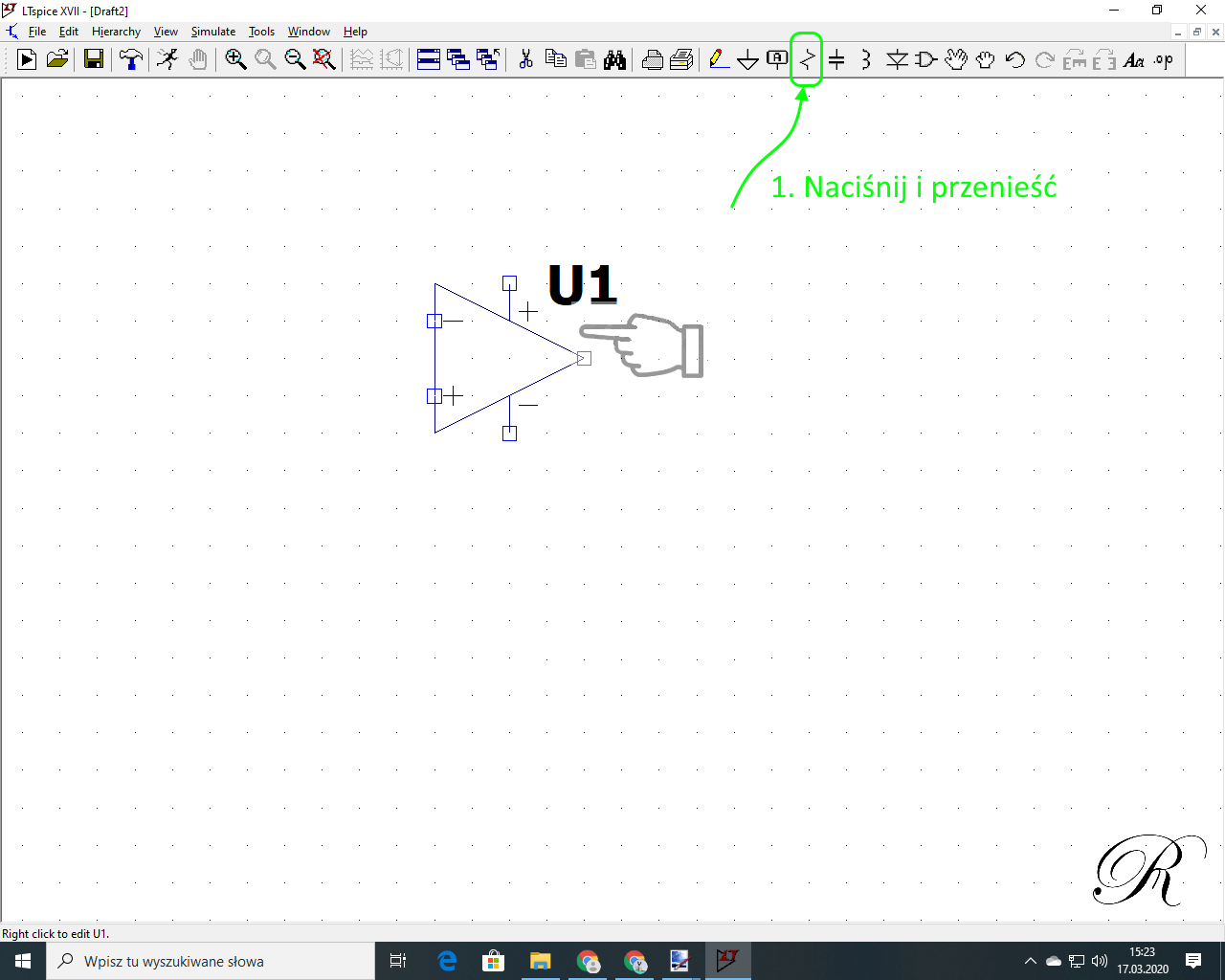Open Task View on the taskbar
Image resolution: width=1225 pixels, height=980 pixels.
(x=398, y=961)
